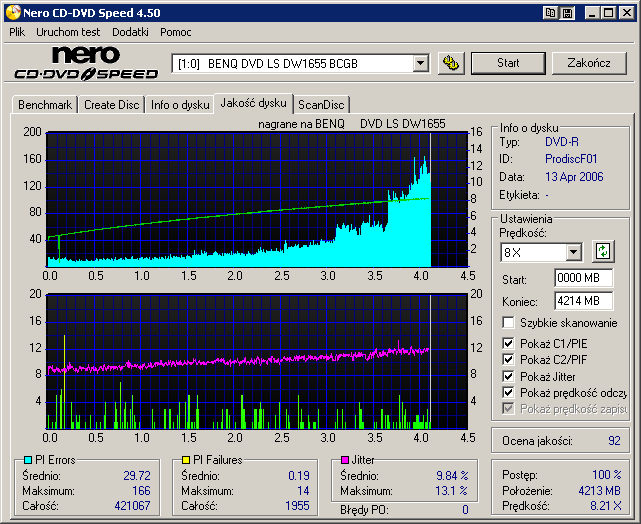
Task: Click PI Errors average value 29.72
Action: click(x=137, y=475)
